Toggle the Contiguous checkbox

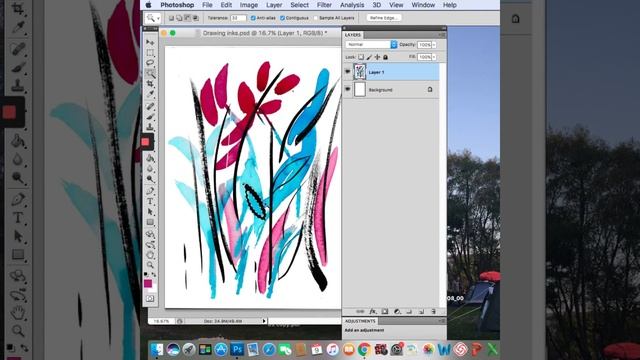(282, 18)
